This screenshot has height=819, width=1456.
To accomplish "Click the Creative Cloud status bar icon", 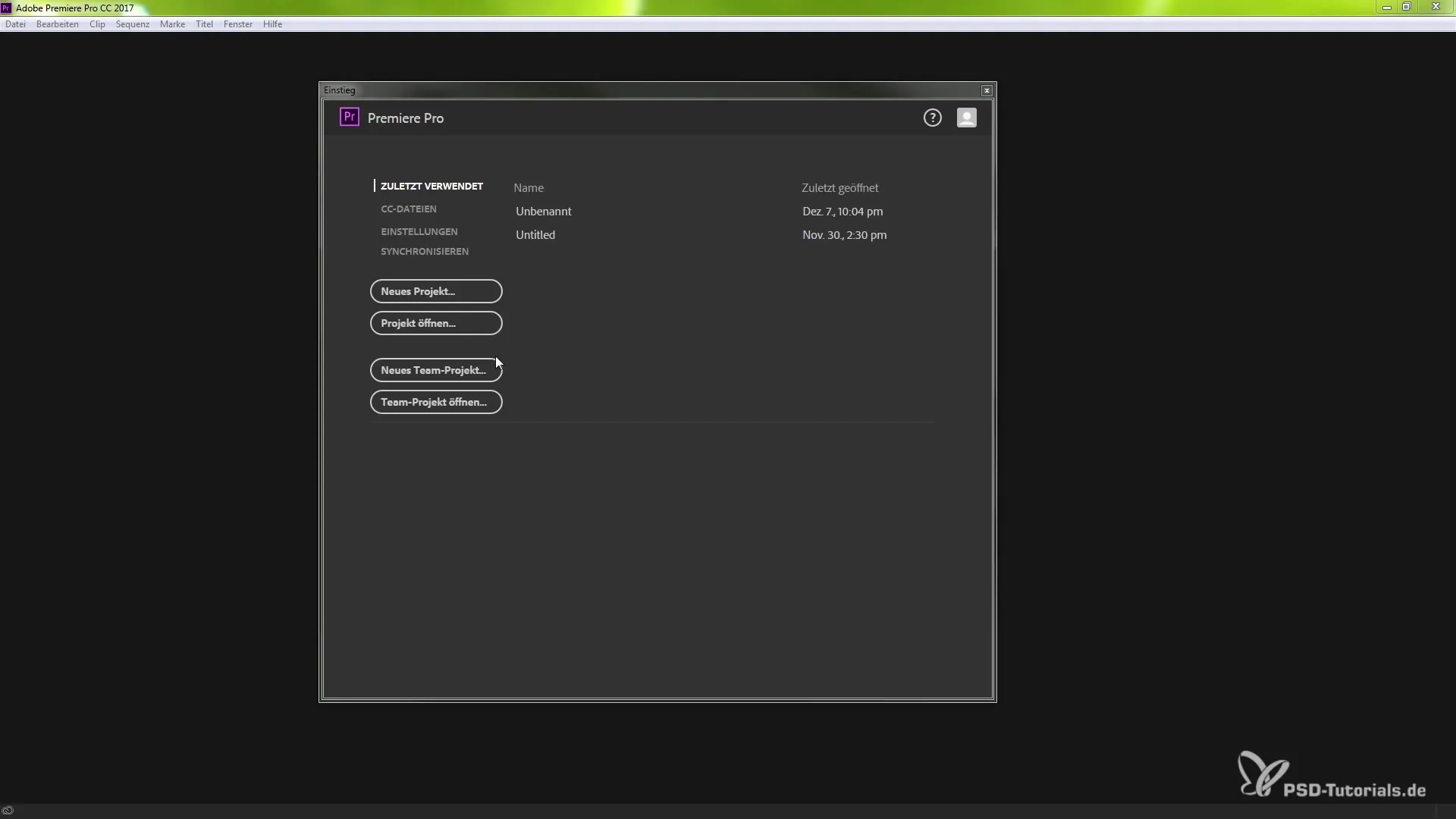I will (8, 810).
